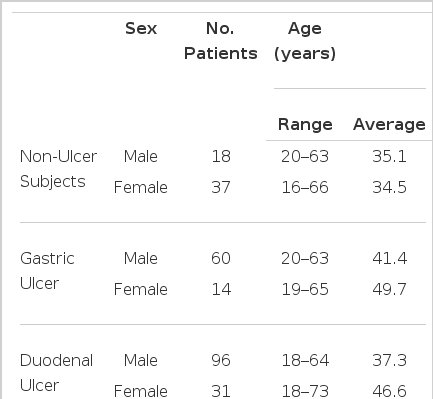The image size is (433, 399).
Task: Click the Sex column header
Action: [141, 28]
